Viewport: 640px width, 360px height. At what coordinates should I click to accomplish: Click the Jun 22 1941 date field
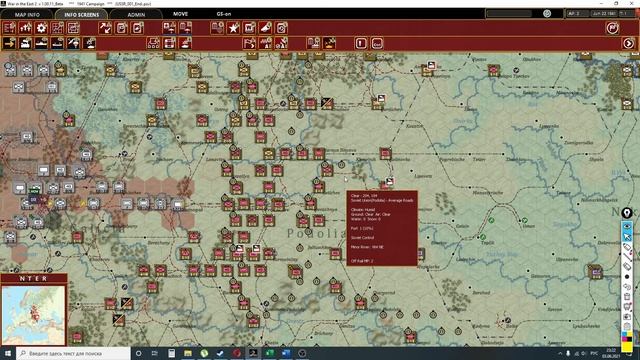[604, 13]
